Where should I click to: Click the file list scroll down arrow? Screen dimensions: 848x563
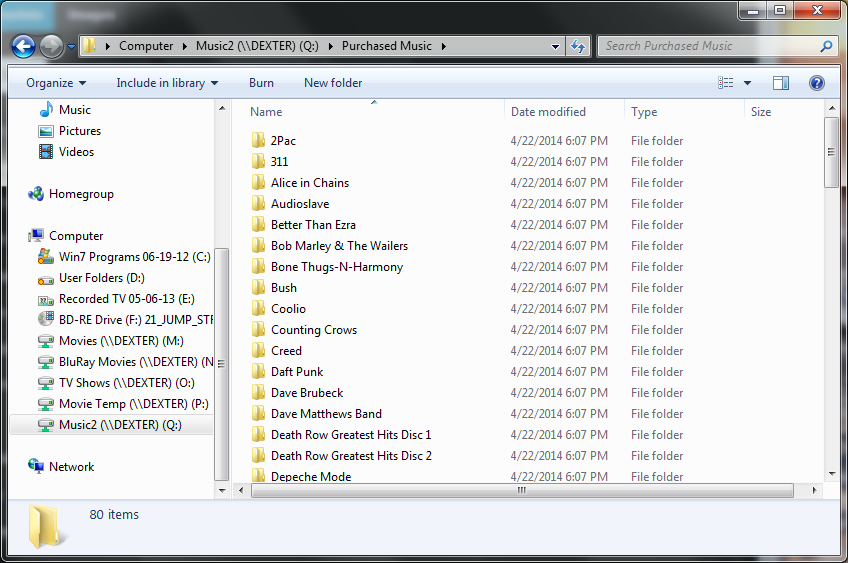[832, 474]
